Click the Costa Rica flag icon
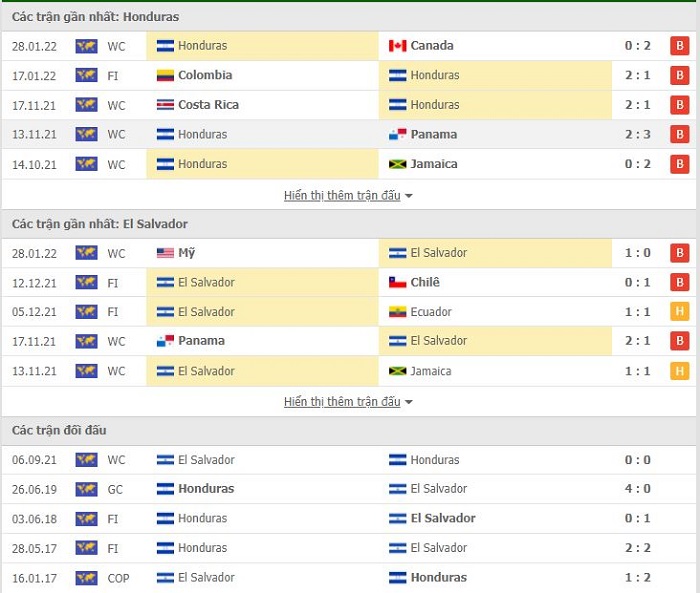The height and width of the screenshot is (593, 700). 165,105
